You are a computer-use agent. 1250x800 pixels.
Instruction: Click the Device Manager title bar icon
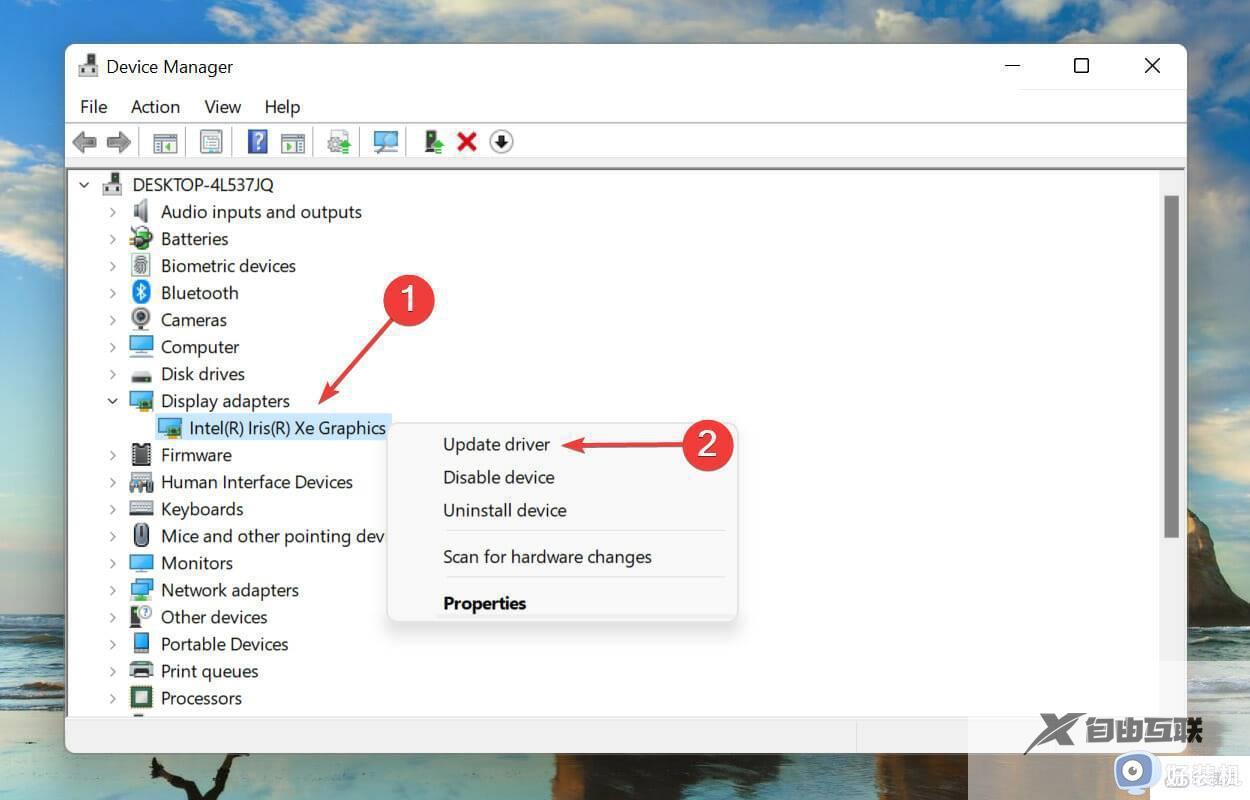tap(89, 67)
